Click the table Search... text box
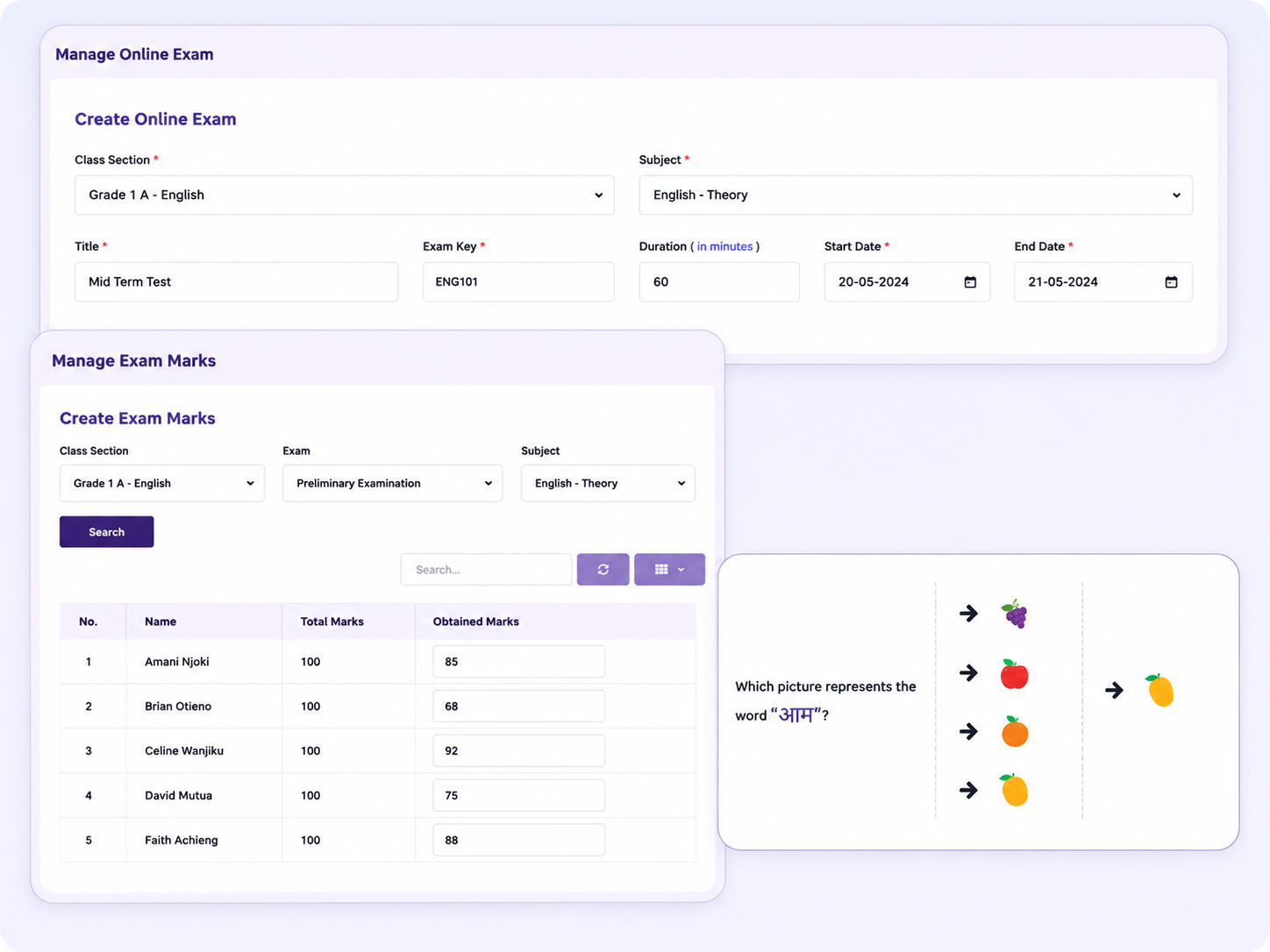The image size is (1270, 952). pyautogui.click(x=487, y=570)
